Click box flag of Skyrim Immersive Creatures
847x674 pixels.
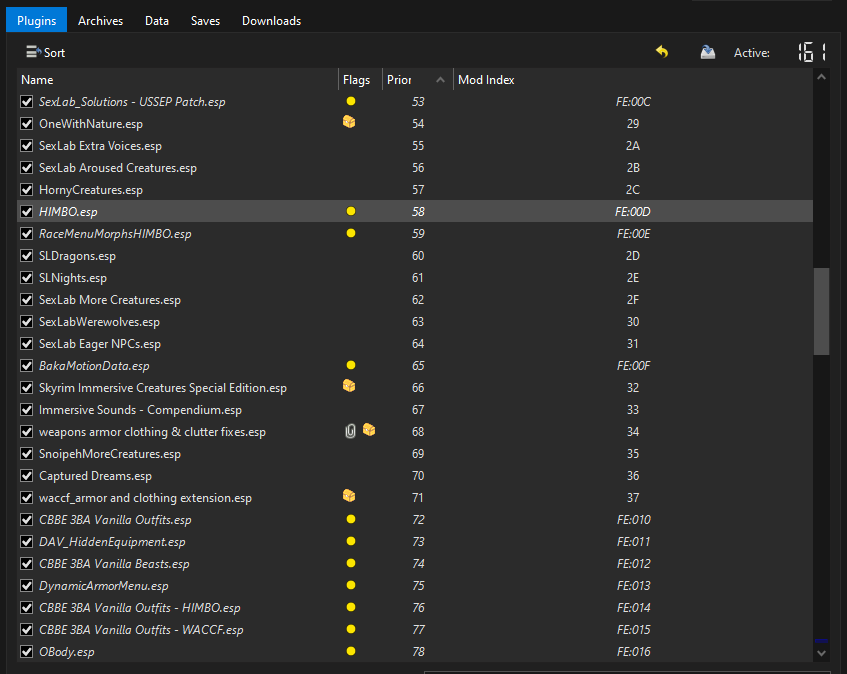tap(349, 386)
